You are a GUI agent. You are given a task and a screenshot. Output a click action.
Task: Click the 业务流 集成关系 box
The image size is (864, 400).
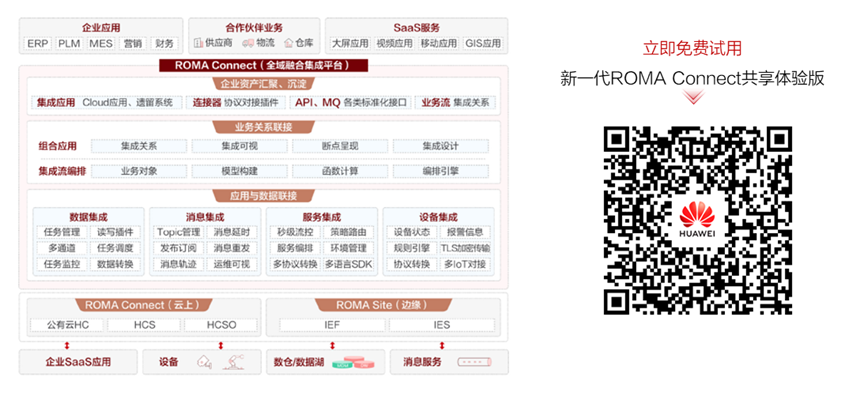(x=456, y=102)
